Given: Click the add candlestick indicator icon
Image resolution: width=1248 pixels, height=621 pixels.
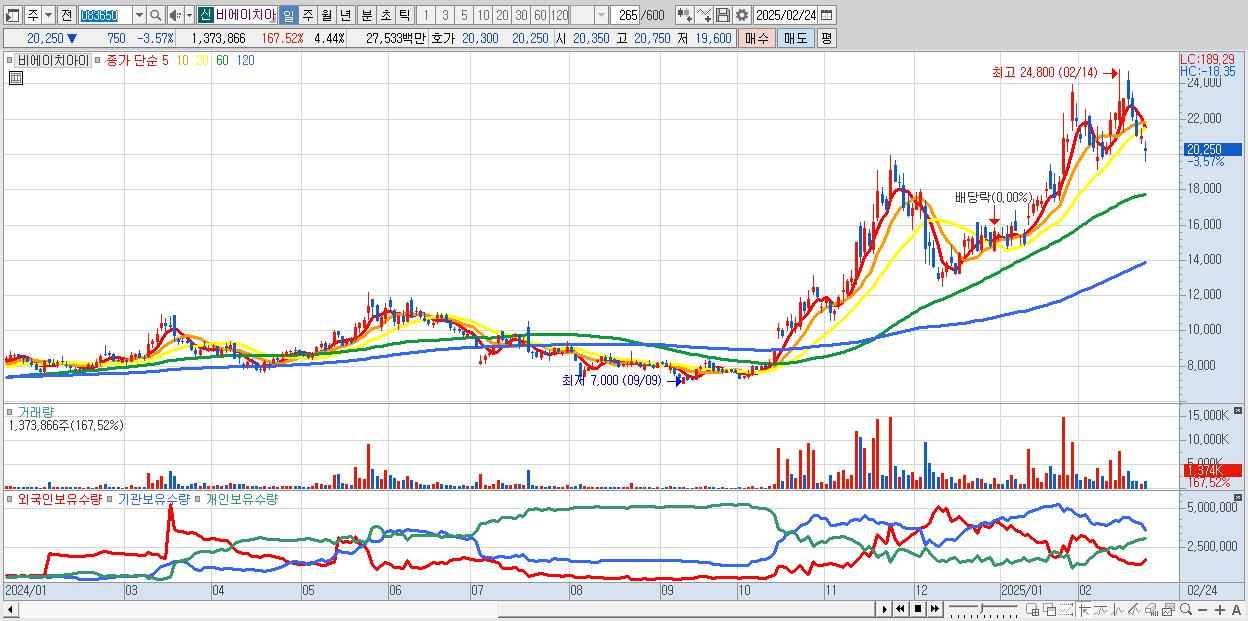Looking at the screenshot, I should 685,15.
